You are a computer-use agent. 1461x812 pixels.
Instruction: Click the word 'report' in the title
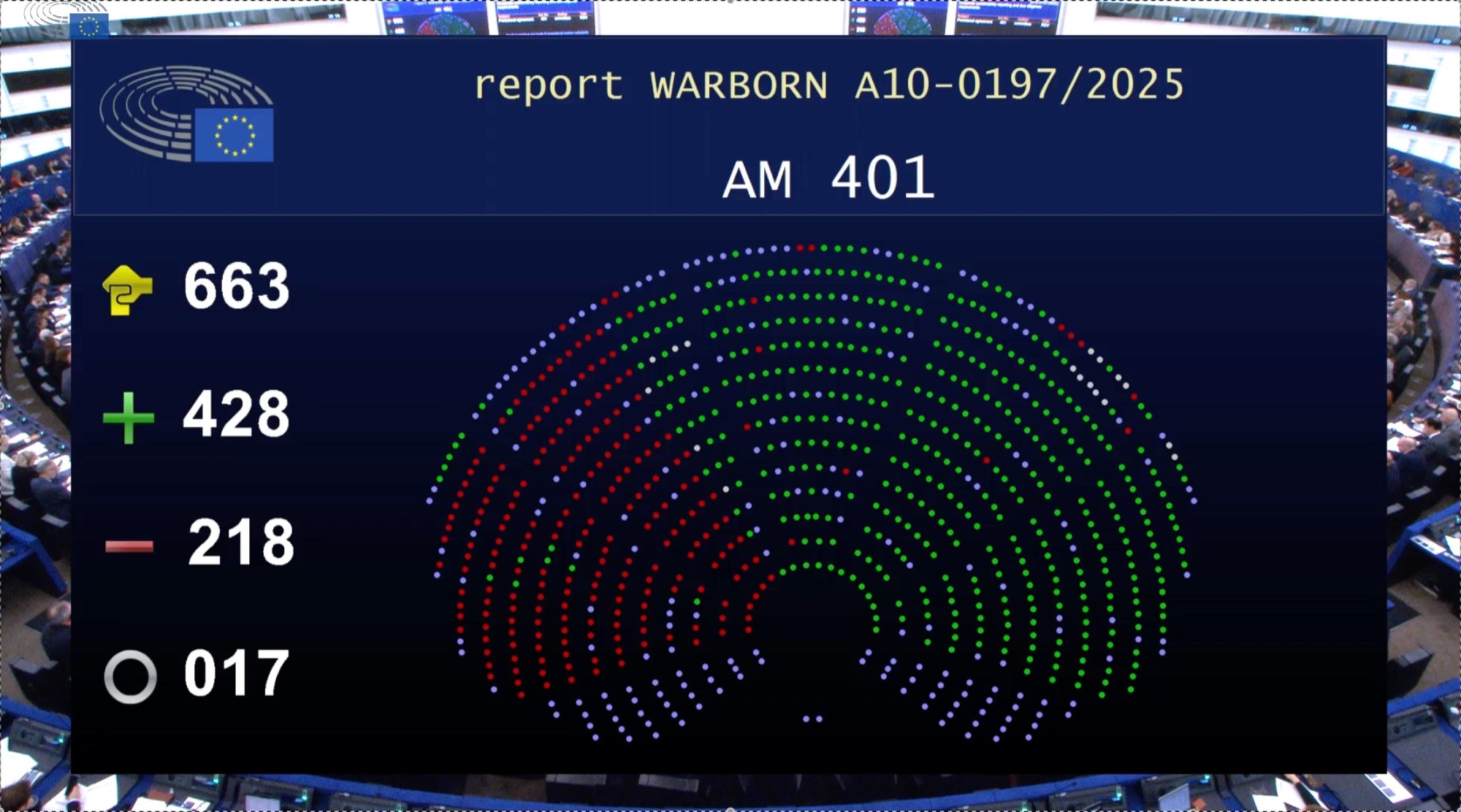[548, 86]
